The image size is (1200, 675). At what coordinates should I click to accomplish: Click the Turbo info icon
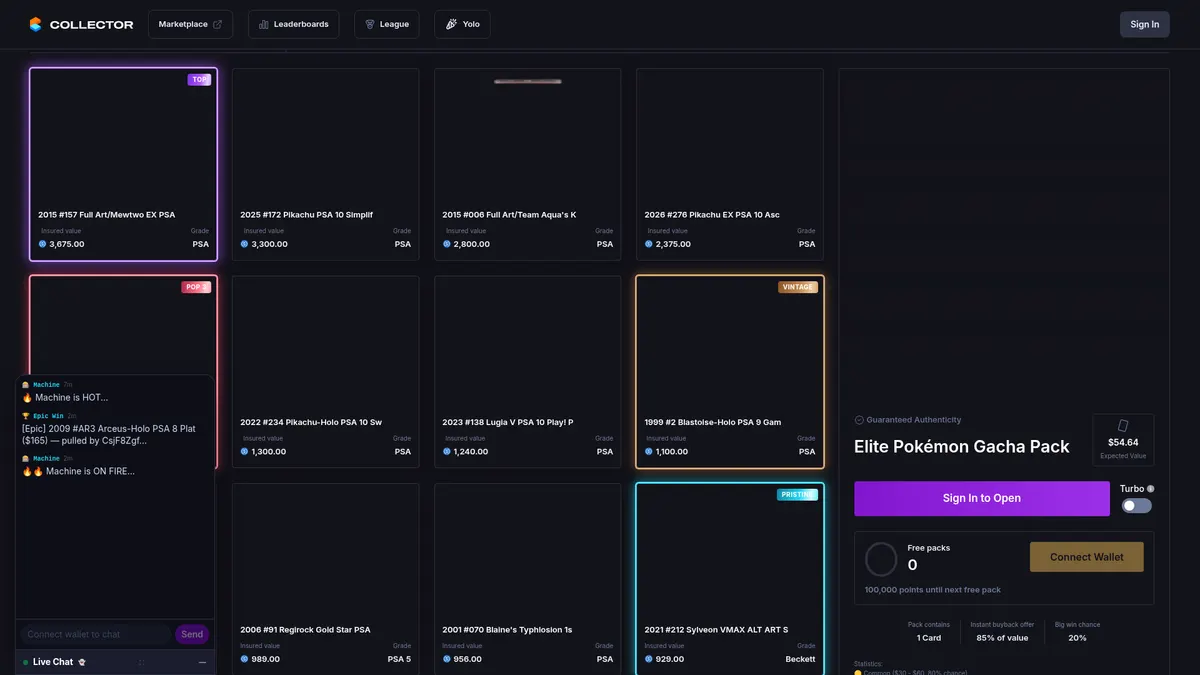click(x=1151, y=489)
